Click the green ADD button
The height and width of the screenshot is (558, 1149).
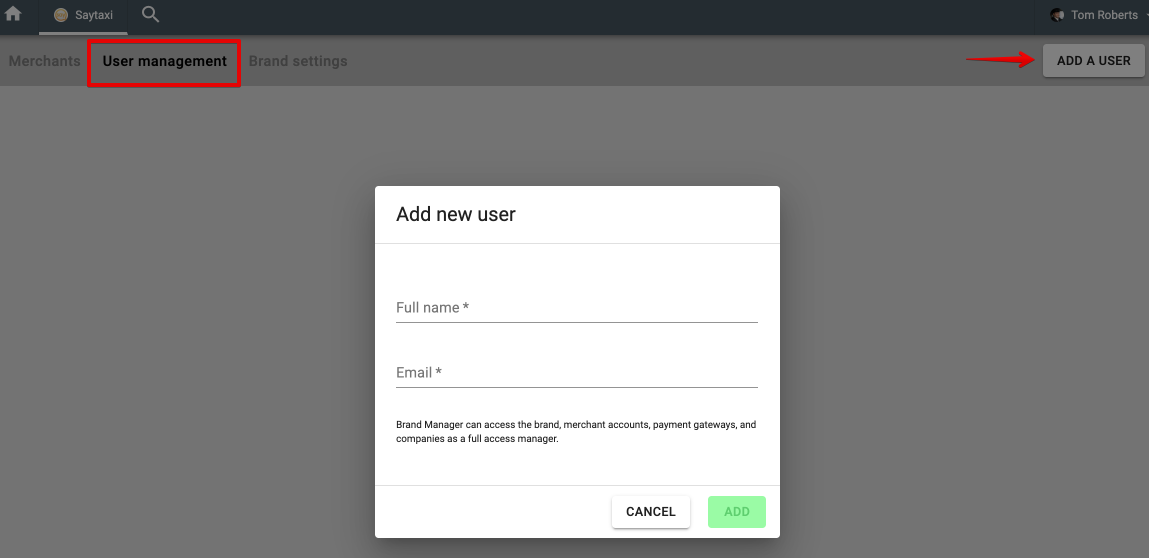[x=736, y=511]
